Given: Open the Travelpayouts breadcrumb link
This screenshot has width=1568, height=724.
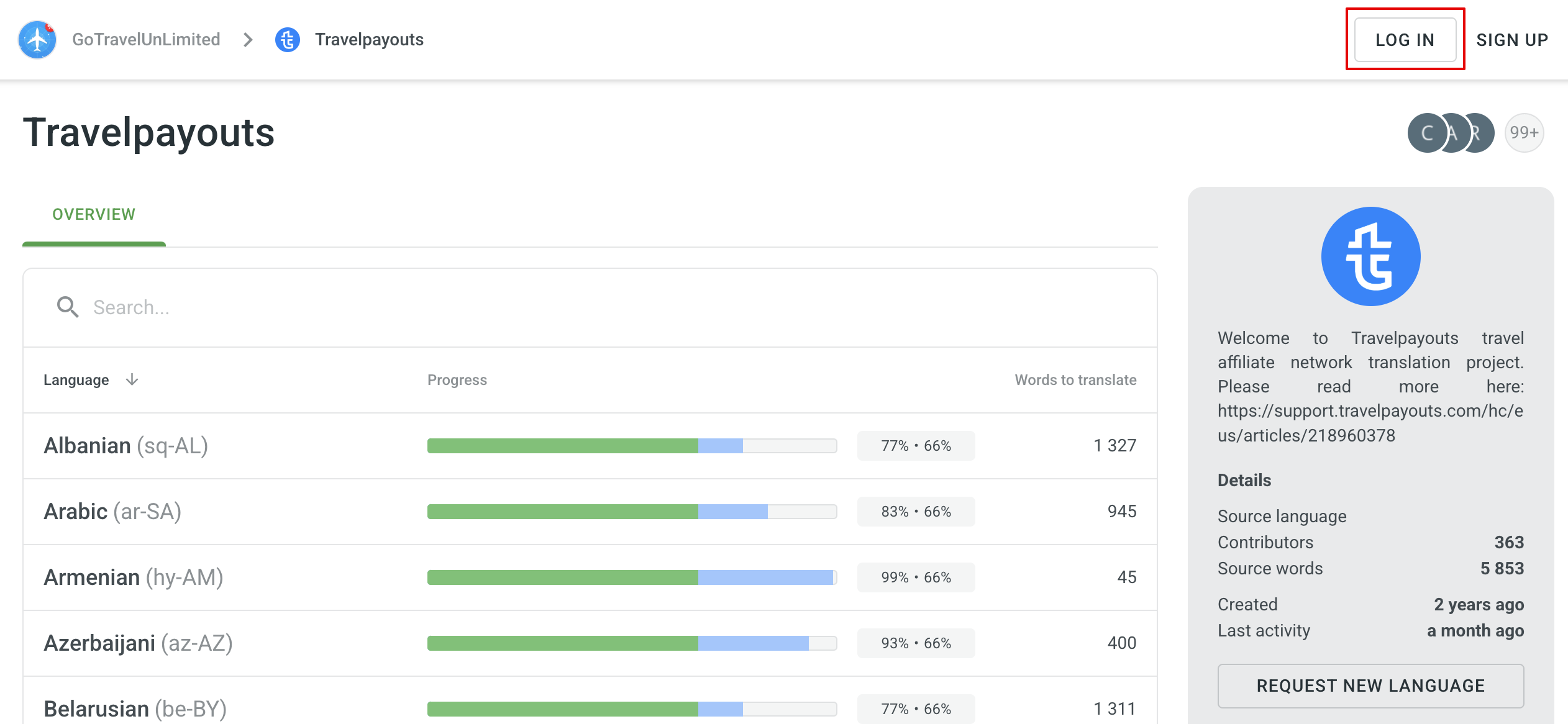Looking at the screenshot, I should coord(369,40).
